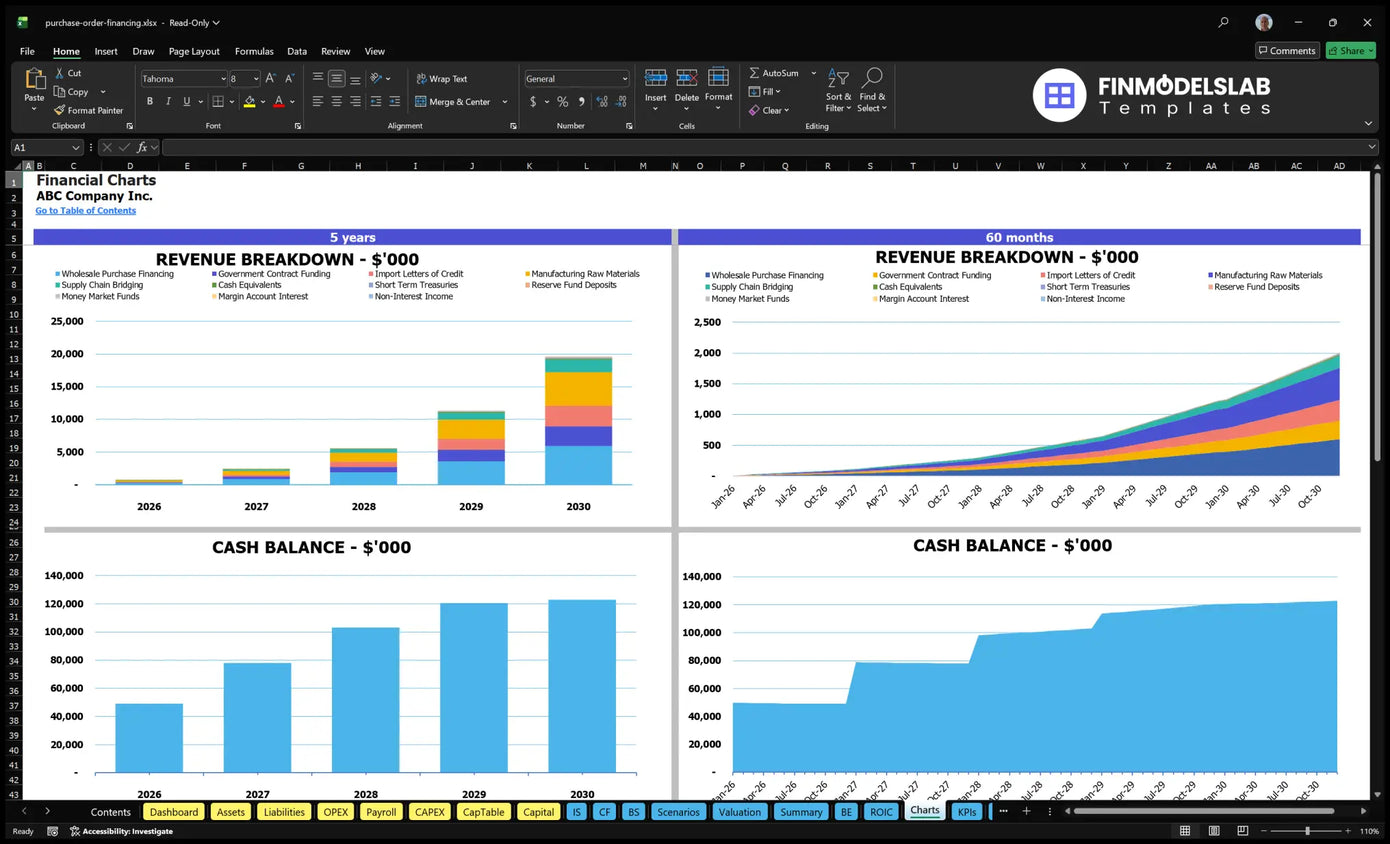Open the General number format dropdown
Screen dimensions: 1390x844
pos(625,79)
